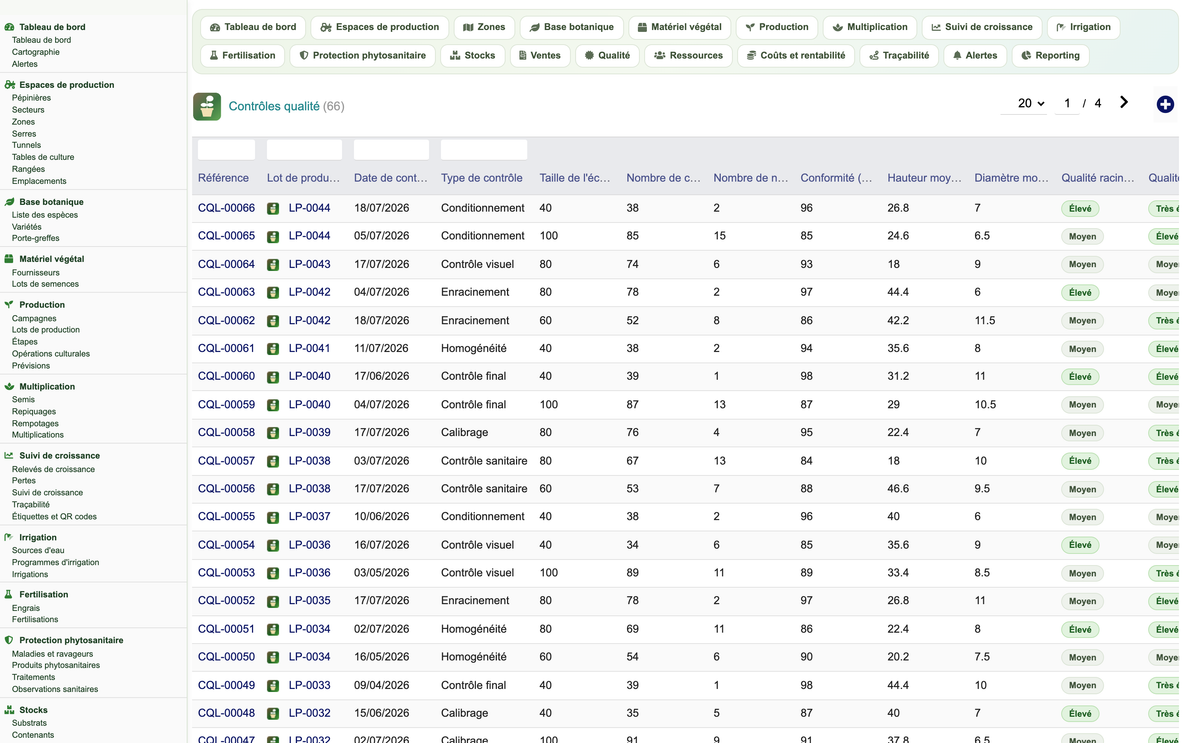
Task: Click the sidebar Tableau de bord gauge icon
Action: click(9, 27)
